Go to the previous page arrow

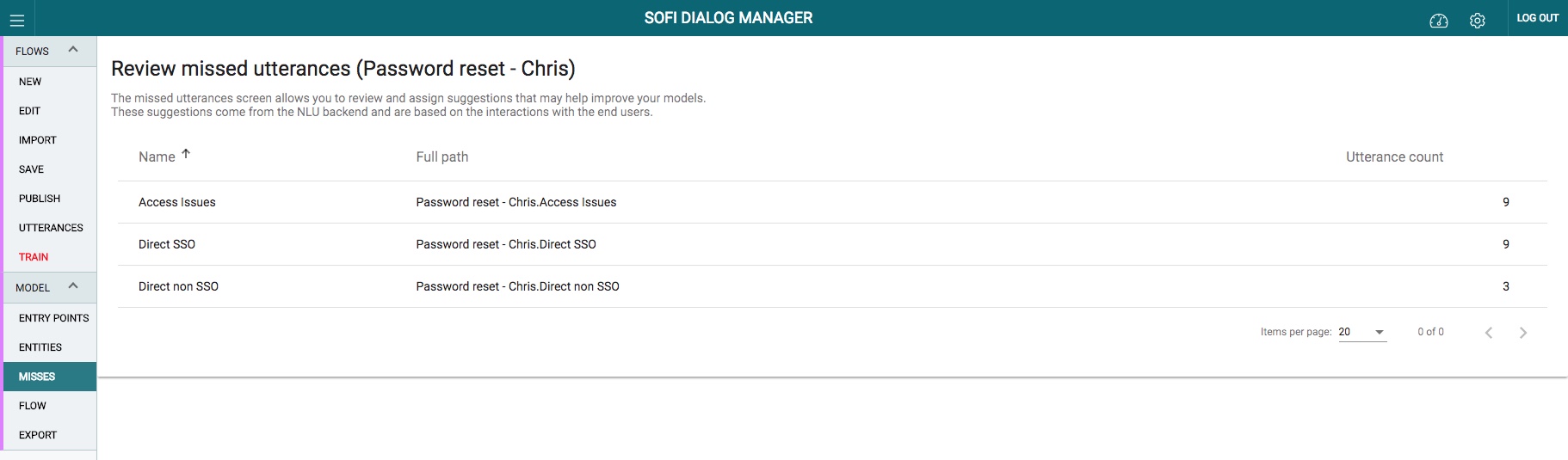coord(1489,333)
